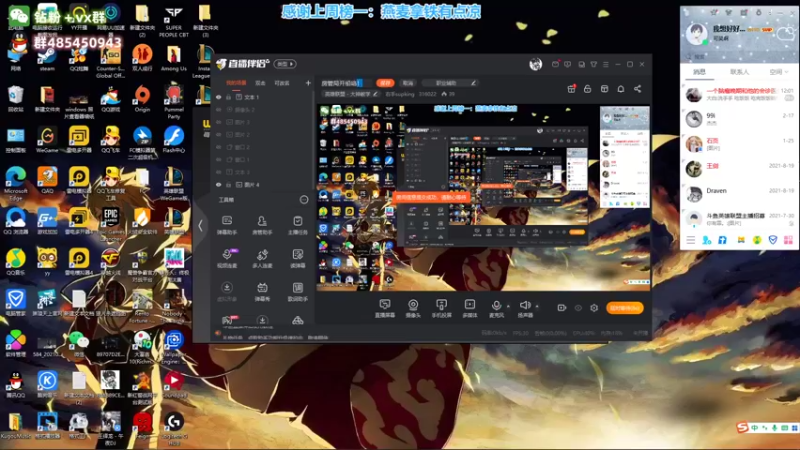This screenshot has width=800, height=450.
Task: Click the room title text field
Action: [x=346, y=83]
